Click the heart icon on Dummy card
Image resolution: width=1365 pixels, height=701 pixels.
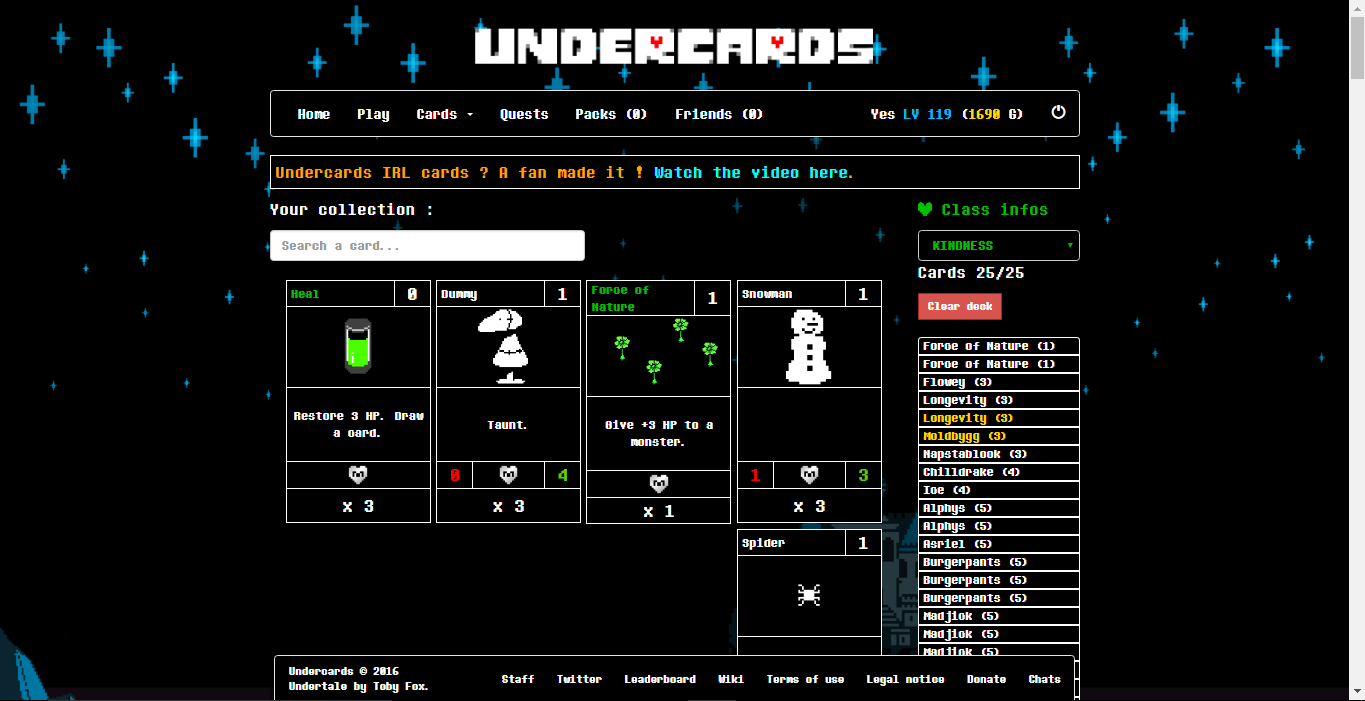click(508, 475)
